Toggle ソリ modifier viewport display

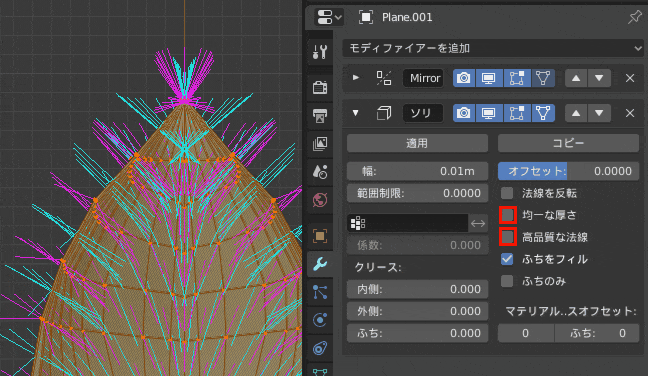[489, 113]
